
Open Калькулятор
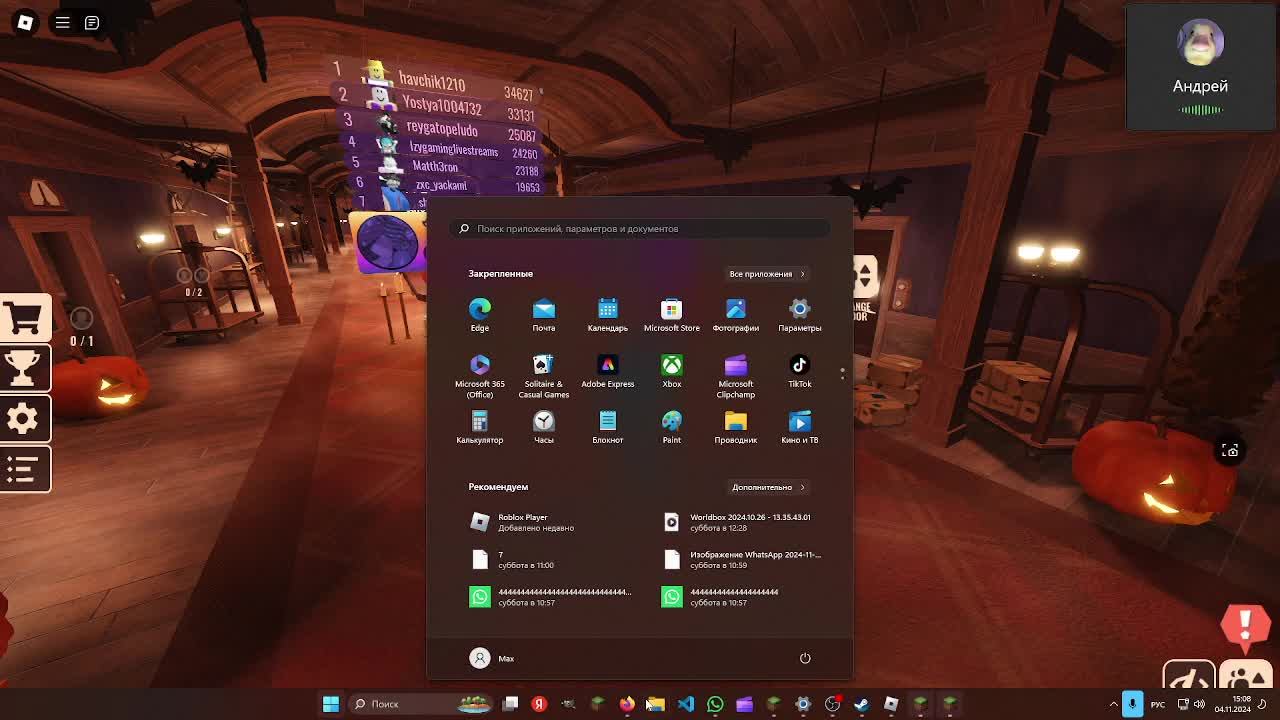pos(480,426)
